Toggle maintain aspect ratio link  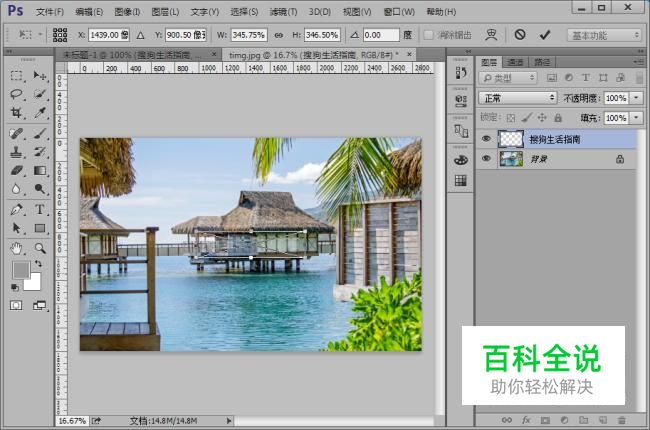coord(279,35)
